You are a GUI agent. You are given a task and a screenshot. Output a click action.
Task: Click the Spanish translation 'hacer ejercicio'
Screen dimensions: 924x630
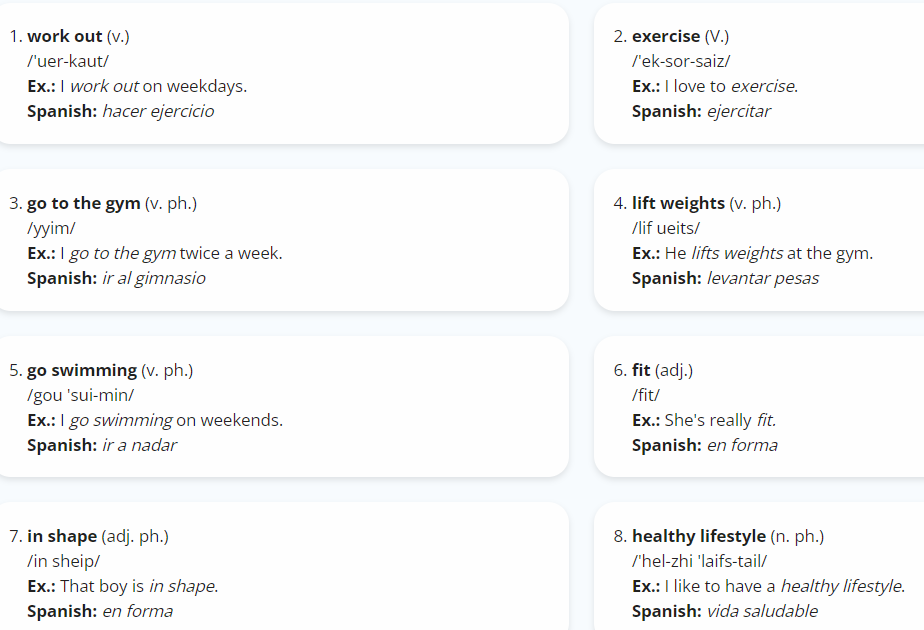[x=158, y=111]
